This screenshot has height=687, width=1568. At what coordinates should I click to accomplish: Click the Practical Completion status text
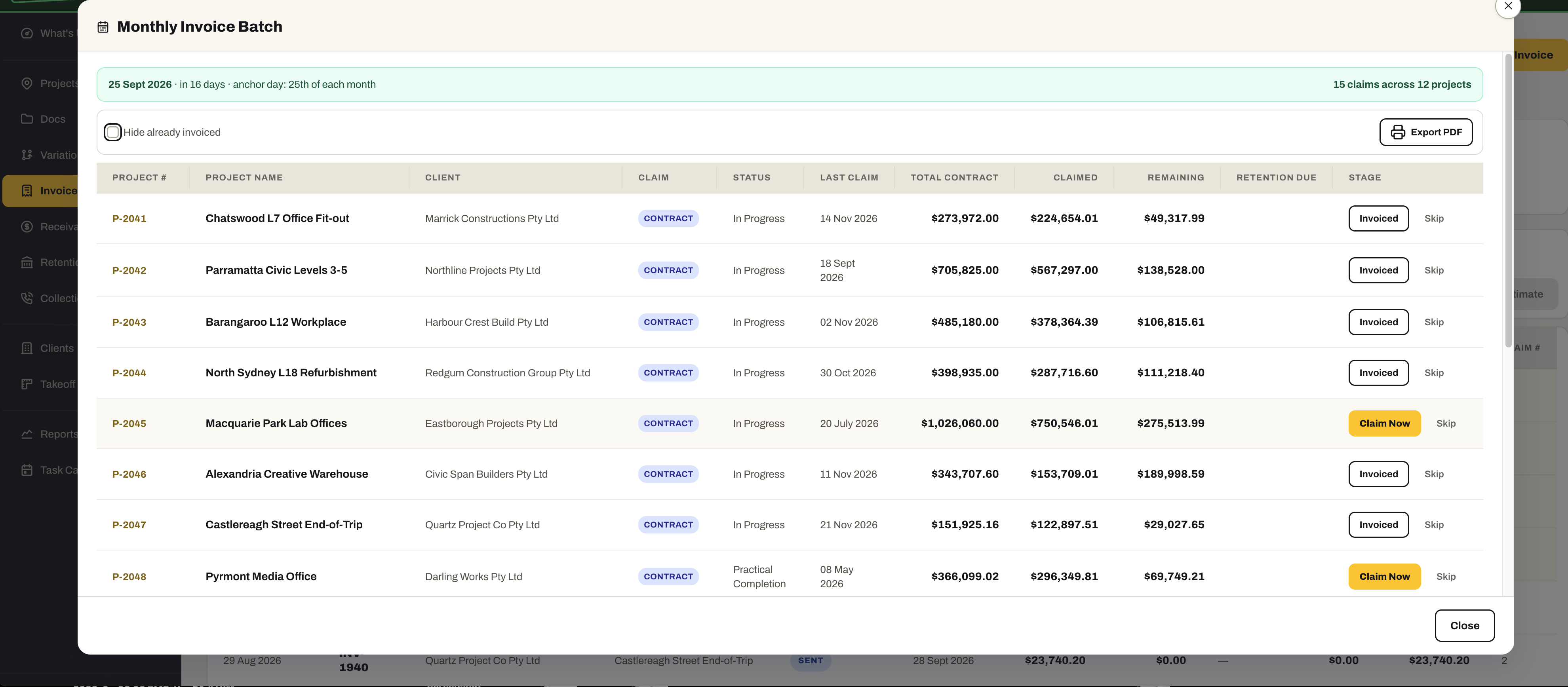coord(759,576)
